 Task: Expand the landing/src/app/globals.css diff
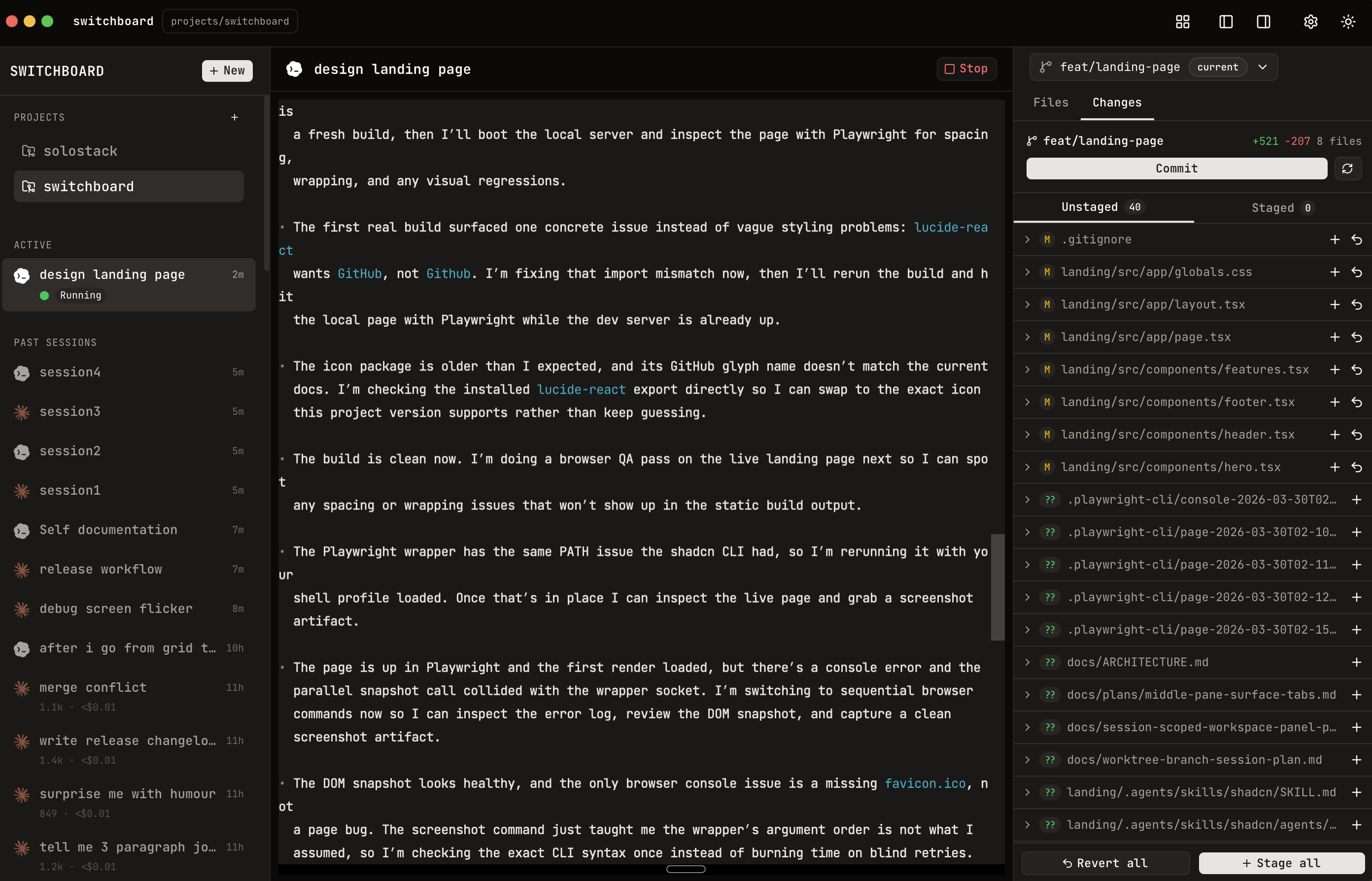tap(1028, 272)
